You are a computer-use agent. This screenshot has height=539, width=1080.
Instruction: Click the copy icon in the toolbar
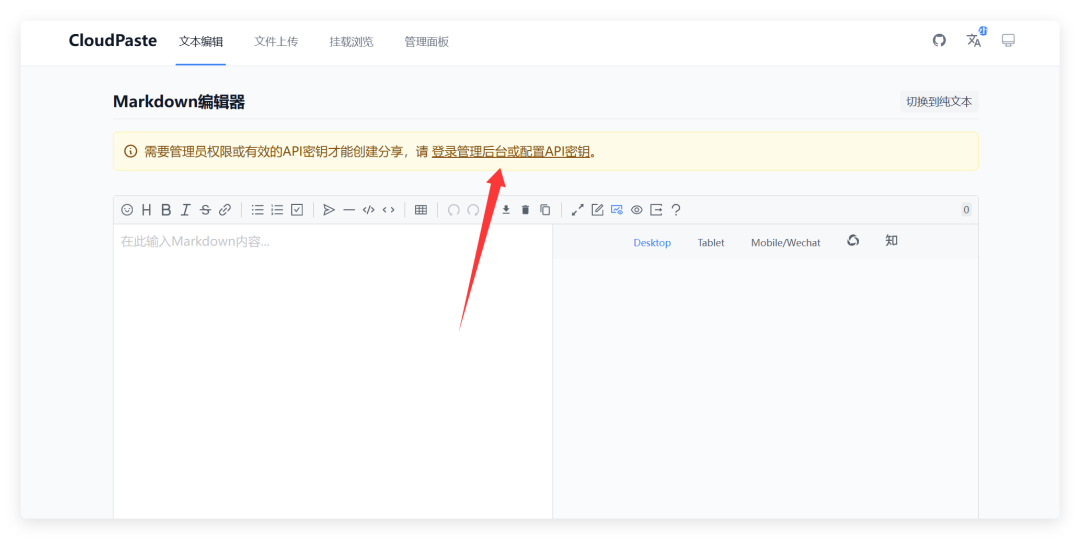click(x=545, y=210)
